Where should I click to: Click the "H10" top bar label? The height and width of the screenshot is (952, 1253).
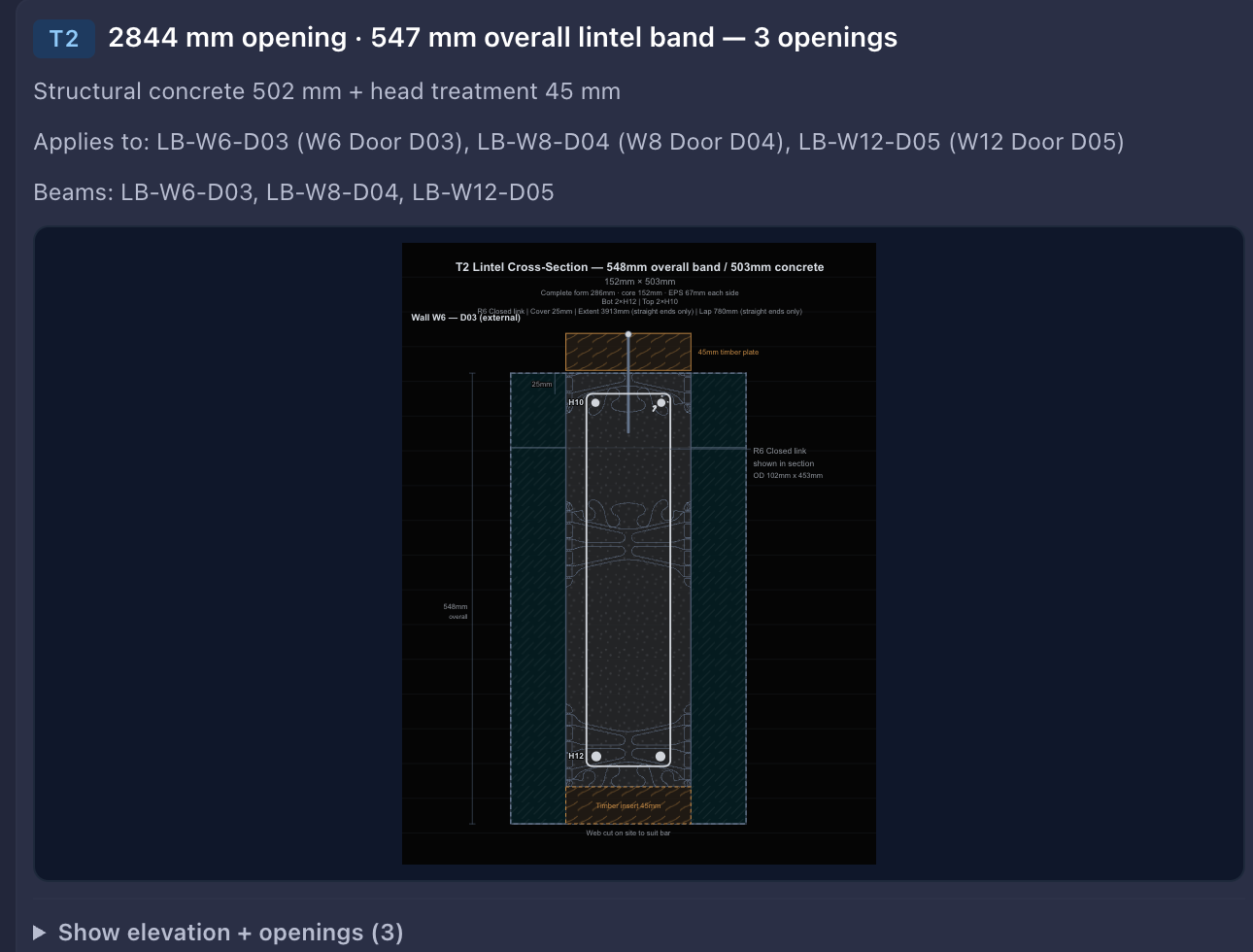(576, 402)
